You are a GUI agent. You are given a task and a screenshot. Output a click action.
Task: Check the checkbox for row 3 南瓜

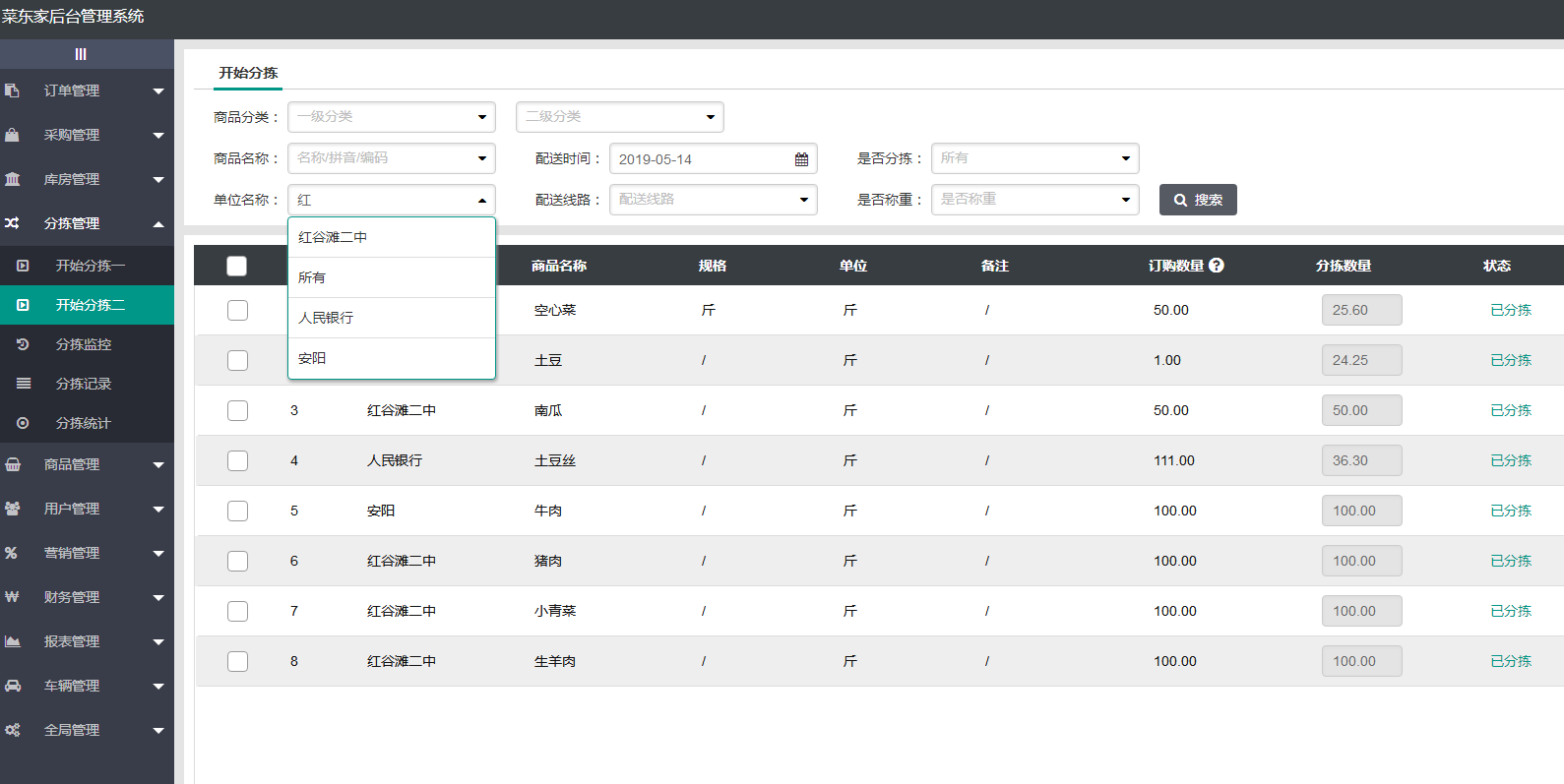click(x=237, y=410)
